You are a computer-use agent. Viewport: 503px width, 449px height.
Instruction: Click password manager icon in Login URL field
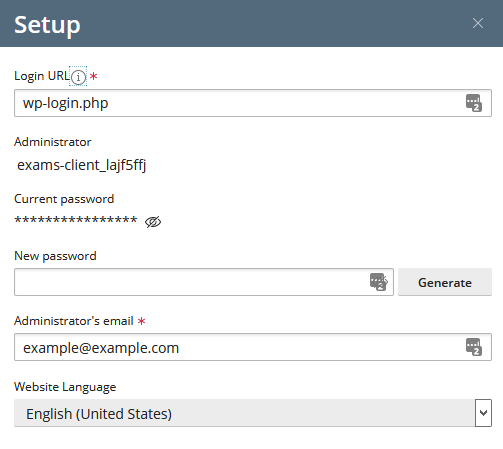[x=474, y=103]
